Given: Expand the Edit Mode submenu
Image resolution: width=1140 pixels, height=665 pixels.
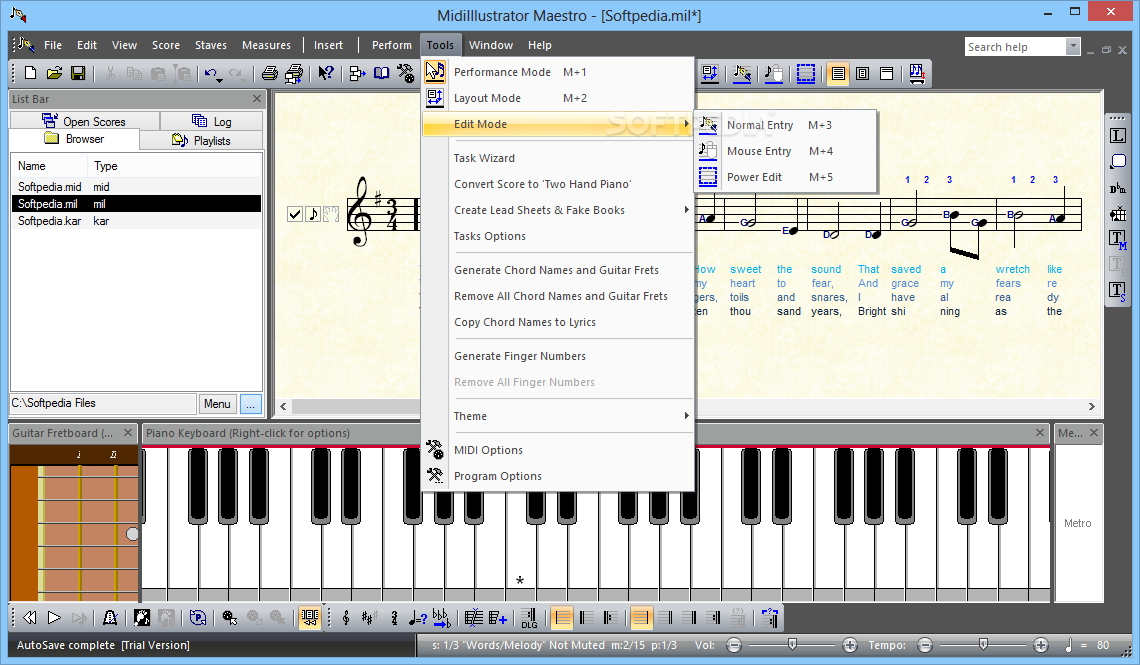Looking at the screenshot, I should pyautogui.click(x=558, y=124).
